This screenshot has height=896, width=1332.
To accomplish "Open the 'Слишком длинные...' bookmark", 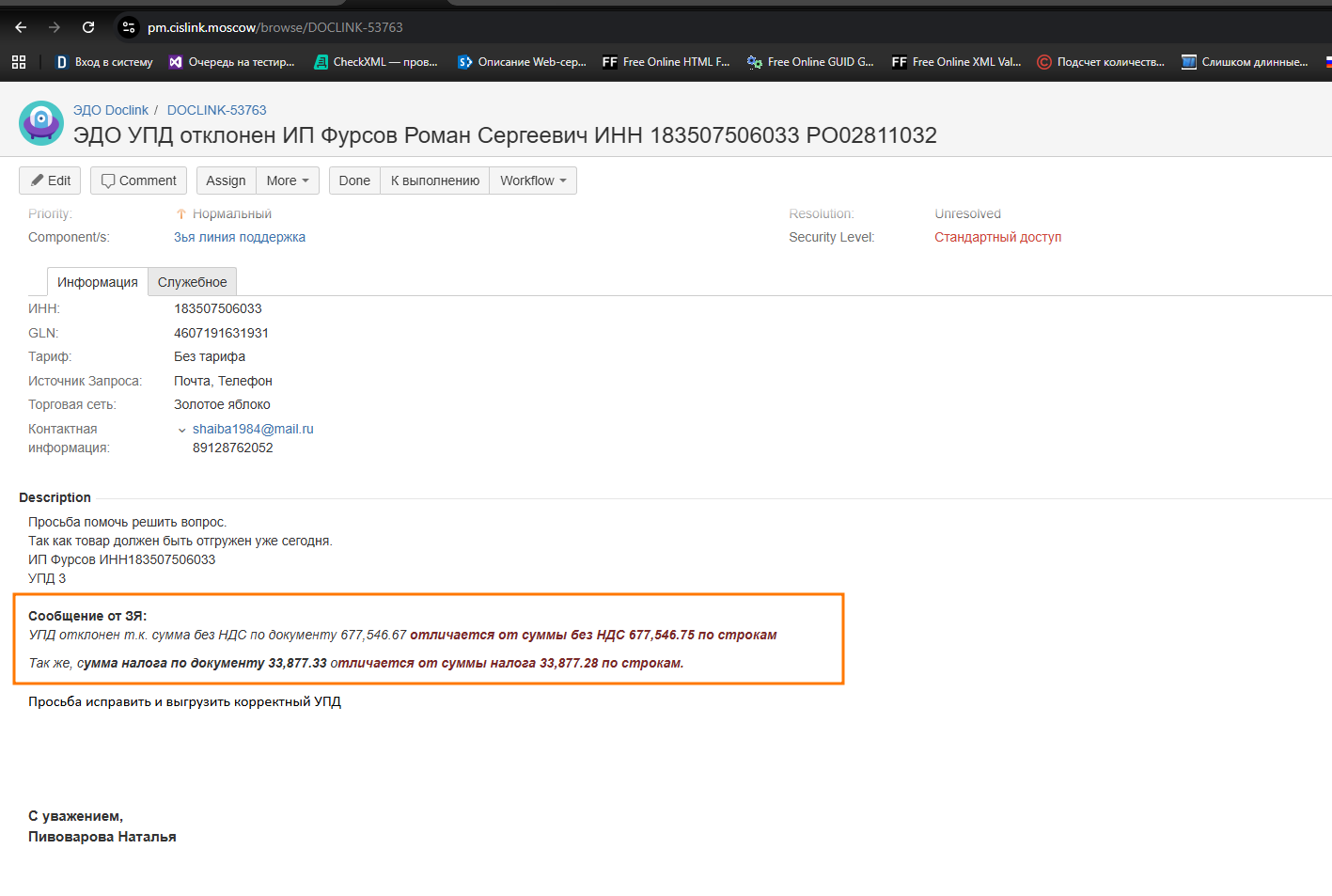I will pyautogui.click(x=1245, y=62).
